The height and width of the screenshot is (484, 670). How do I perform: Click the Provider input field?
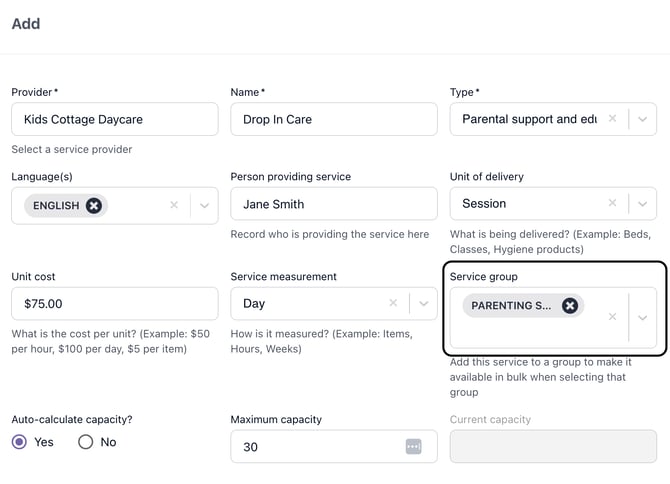click(x=114, y=119)
